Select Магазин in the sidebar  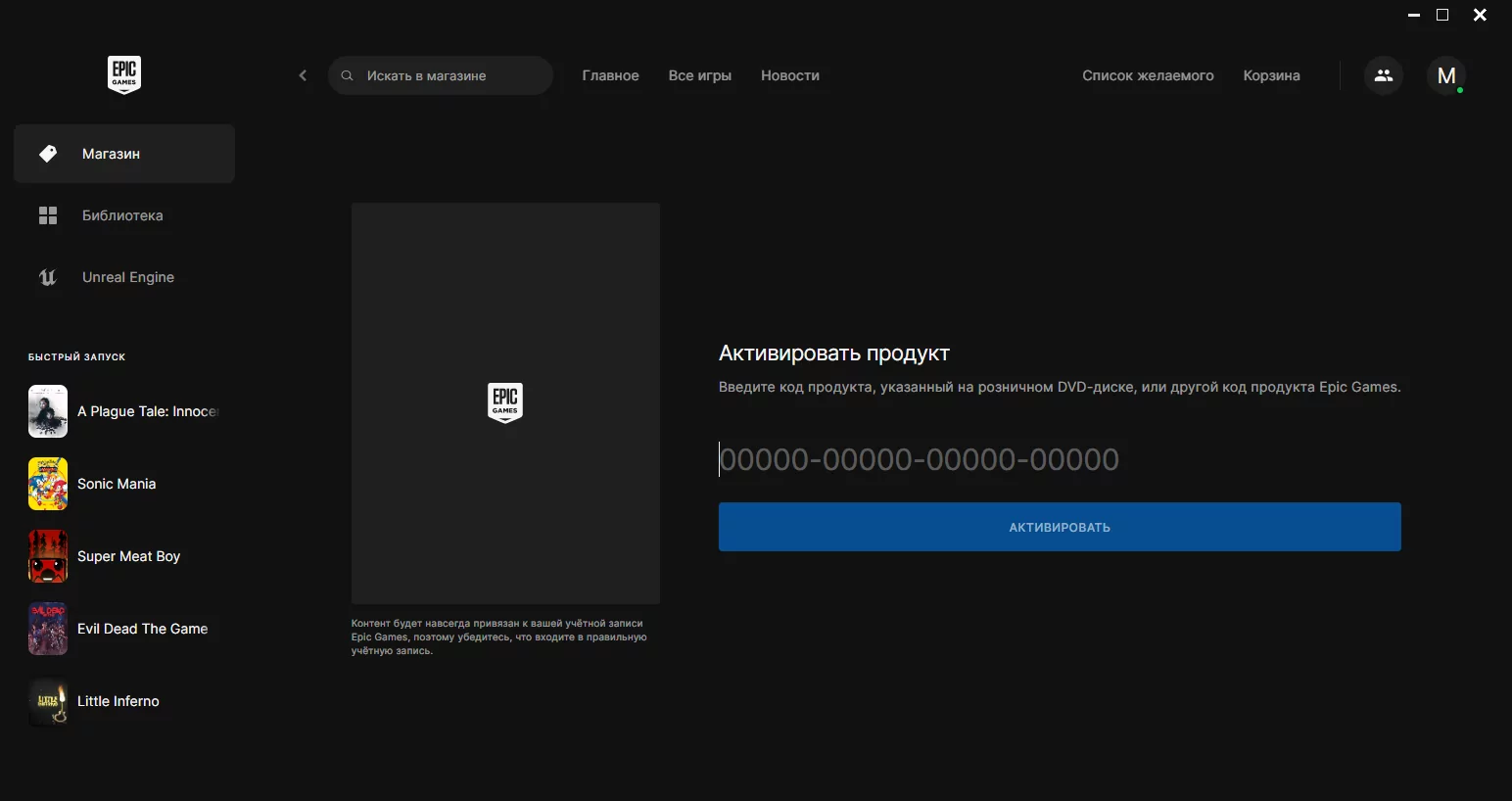click(x=124, y=154)
